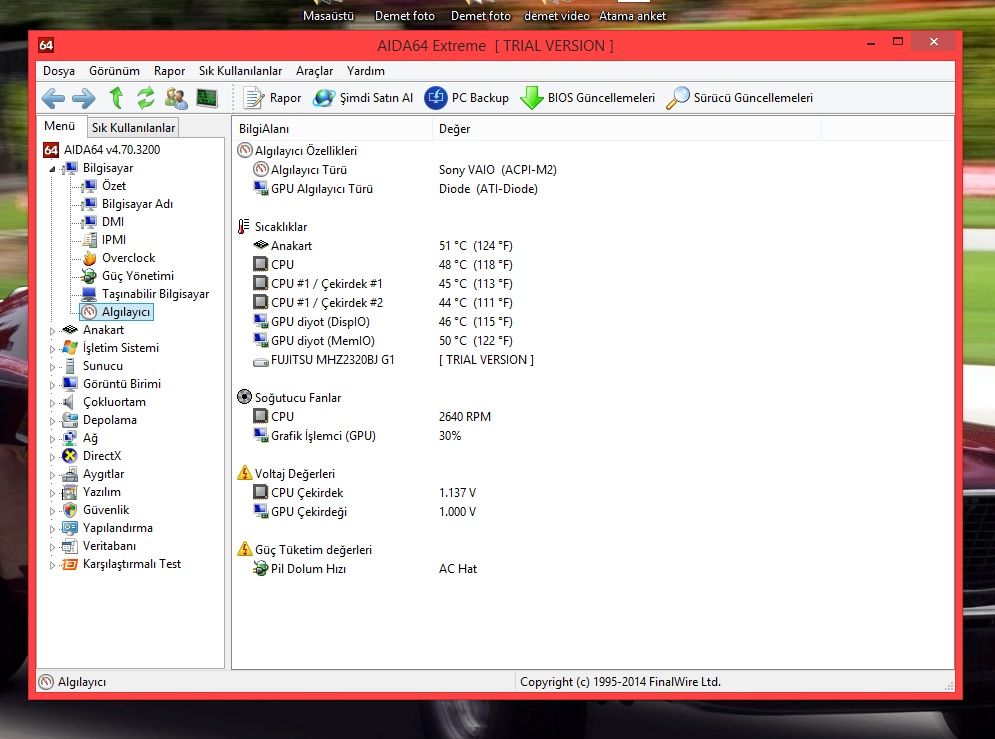This screenshot has height=739, width=995.
Task: Open Sürücü Güncellemeleri
Action: coord(739,98)
